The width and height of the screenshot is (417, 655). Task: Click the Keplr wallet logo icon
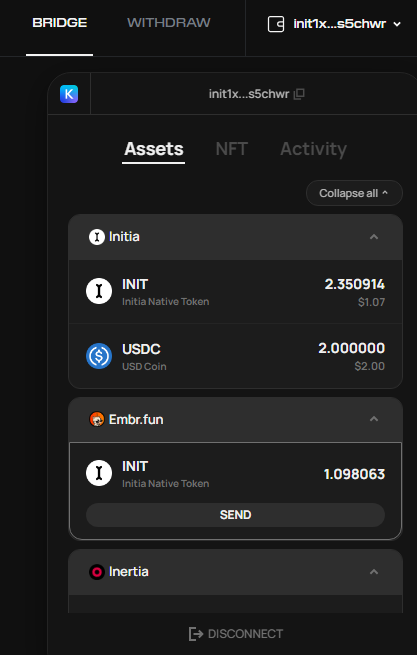(x=69, y=94)
